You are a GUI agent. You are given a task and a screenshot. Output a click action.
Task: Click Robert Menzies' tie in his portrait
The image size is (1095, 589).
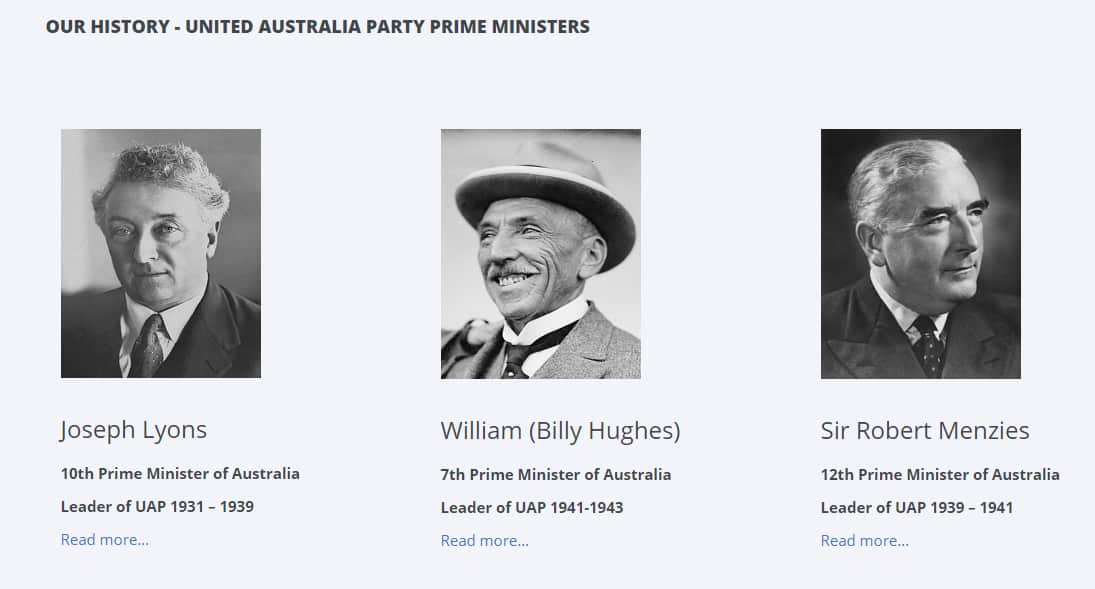[930, 350]
